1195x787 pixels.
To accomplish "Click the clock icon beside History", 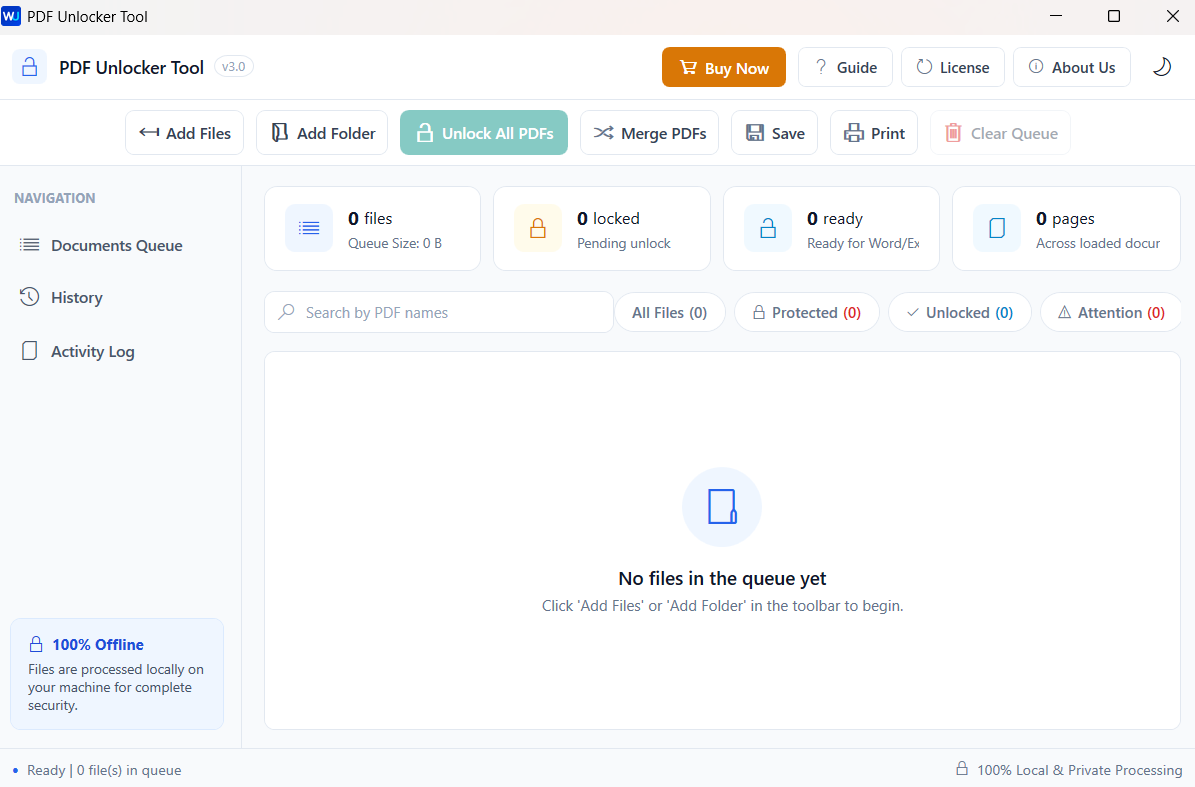I will 29,296.
